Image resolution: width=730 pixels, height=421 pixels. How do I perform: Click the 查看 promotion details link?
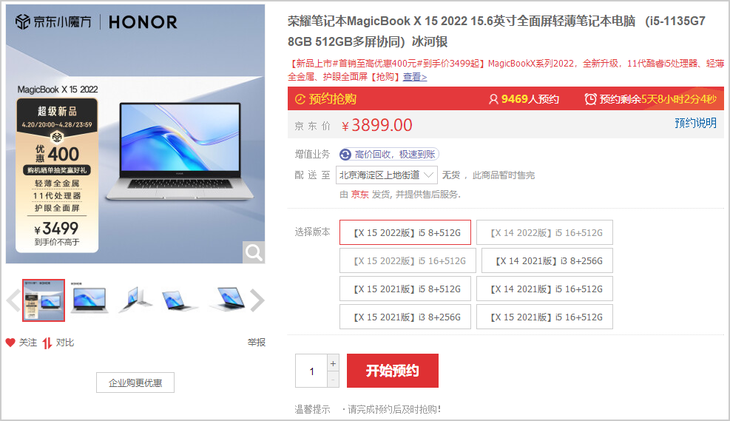[414, 77]
